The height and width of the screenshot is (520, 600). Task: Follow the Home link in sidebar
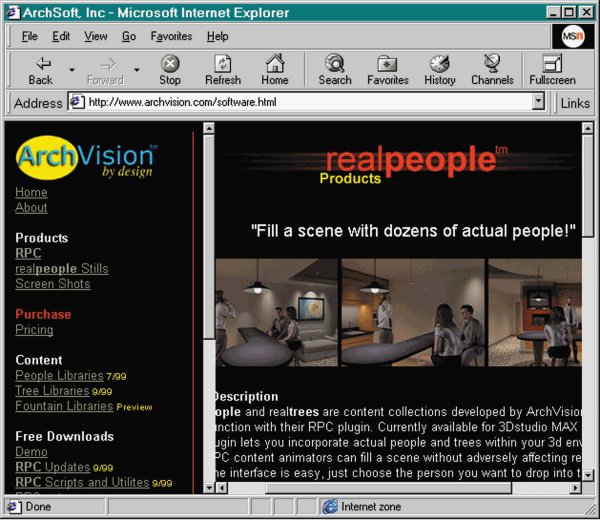[x=31, y=192]
